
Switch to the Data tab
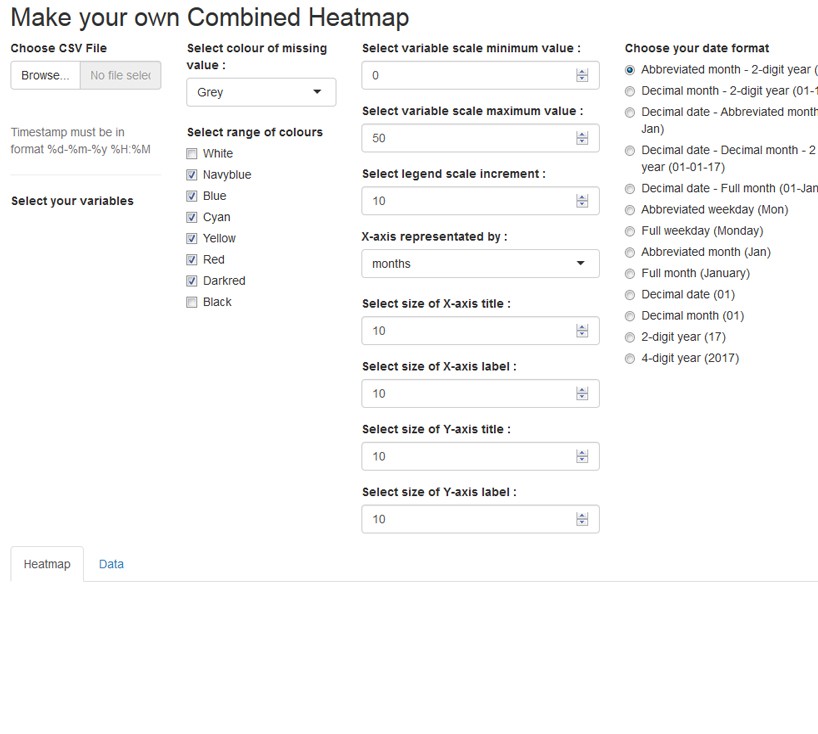tap(111, 563)
